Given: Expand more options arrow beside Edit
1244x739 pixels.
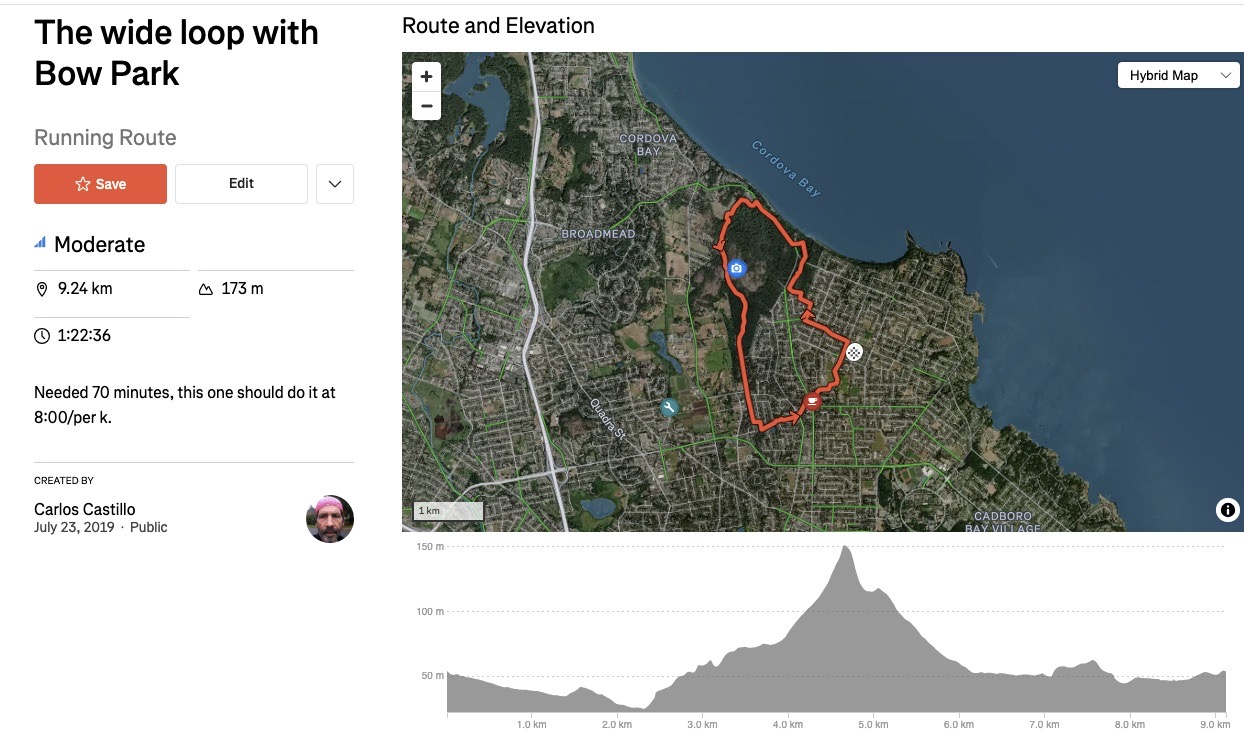Looking at the screenshot, I should click(335, 184).
